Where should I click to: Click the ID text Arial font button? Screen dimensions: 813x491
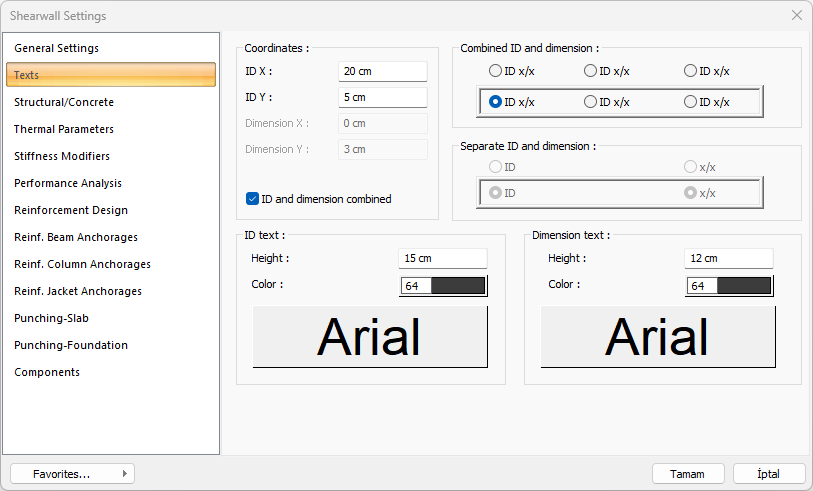click(370, 337)
